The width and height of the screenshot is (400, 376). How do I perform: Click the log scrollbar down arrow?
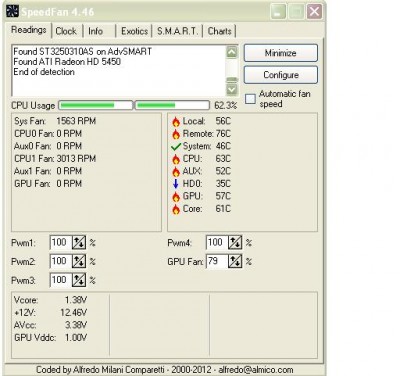coord(232,89)
